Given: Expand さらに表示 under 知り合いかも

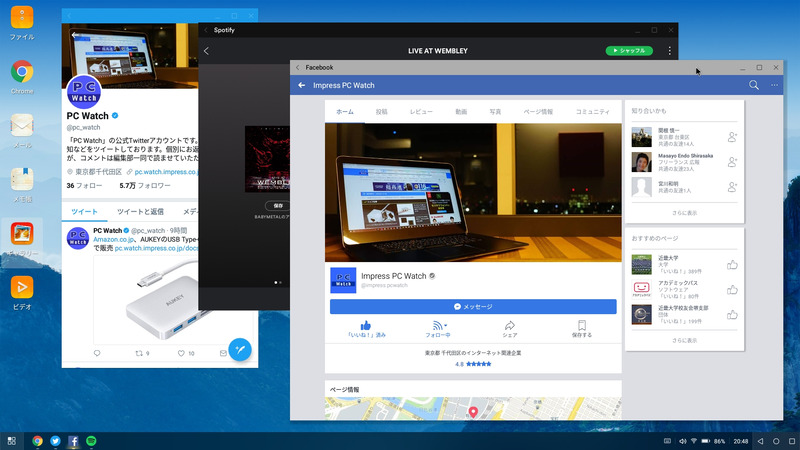Looking at the screenshot, I should tap(684, 213).
